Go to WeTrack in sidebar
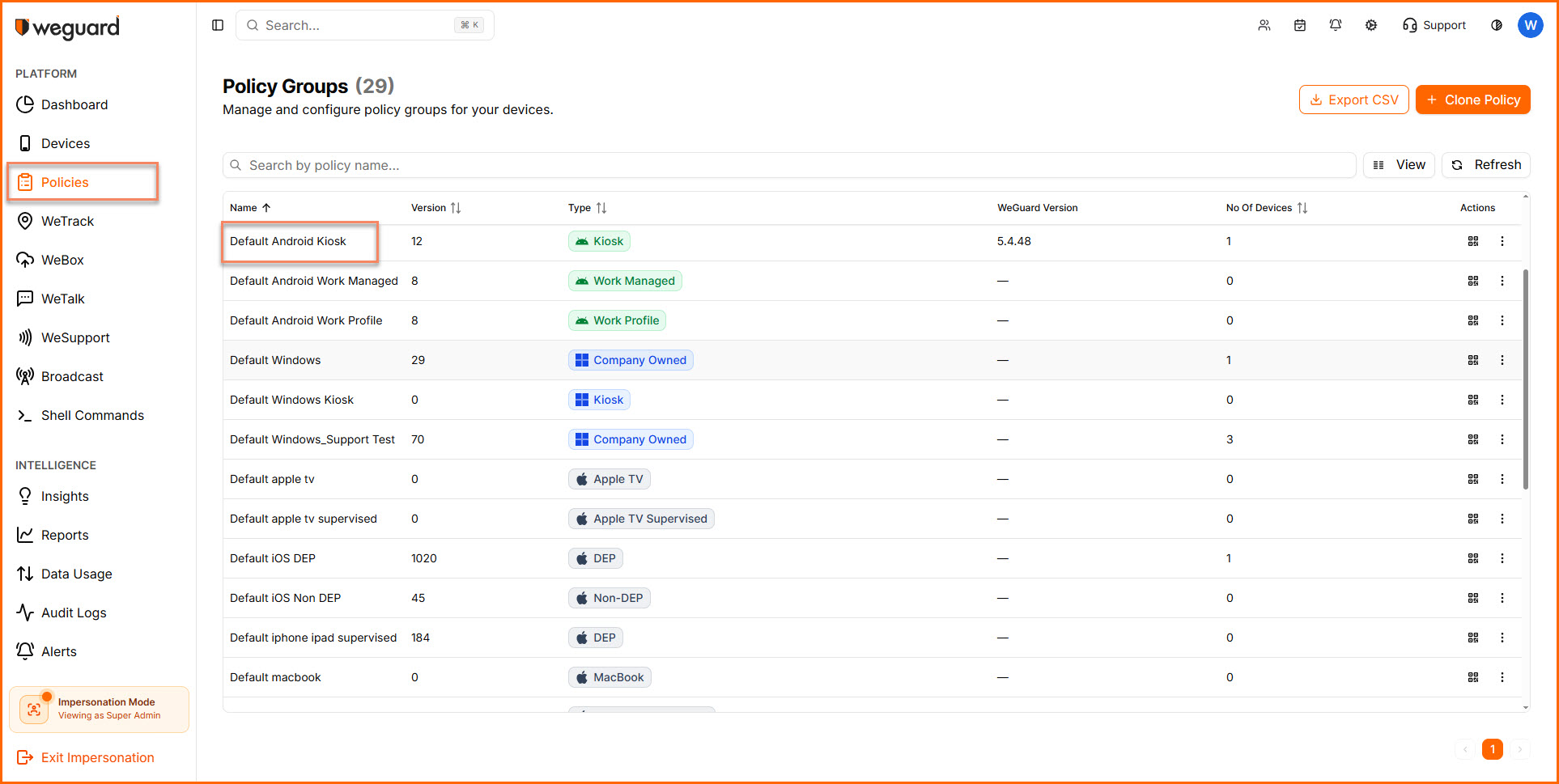Viewport: 1559px width, 784px height. (x=67, y=221)
